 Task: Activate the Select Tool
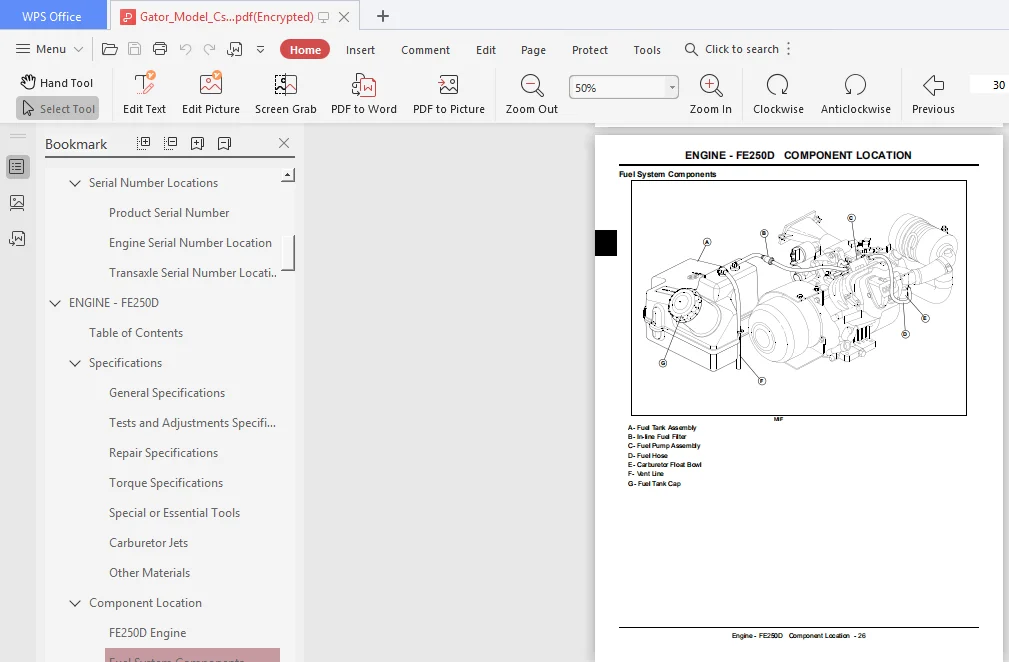click(x=58, y=109)
